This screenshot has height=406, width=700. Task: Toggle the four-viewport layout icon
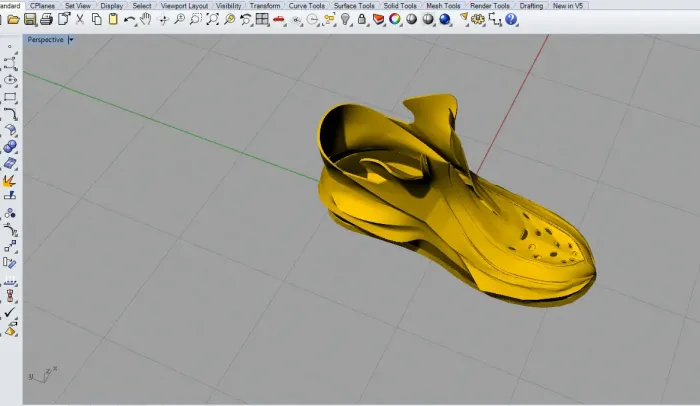tap(262, 19)
